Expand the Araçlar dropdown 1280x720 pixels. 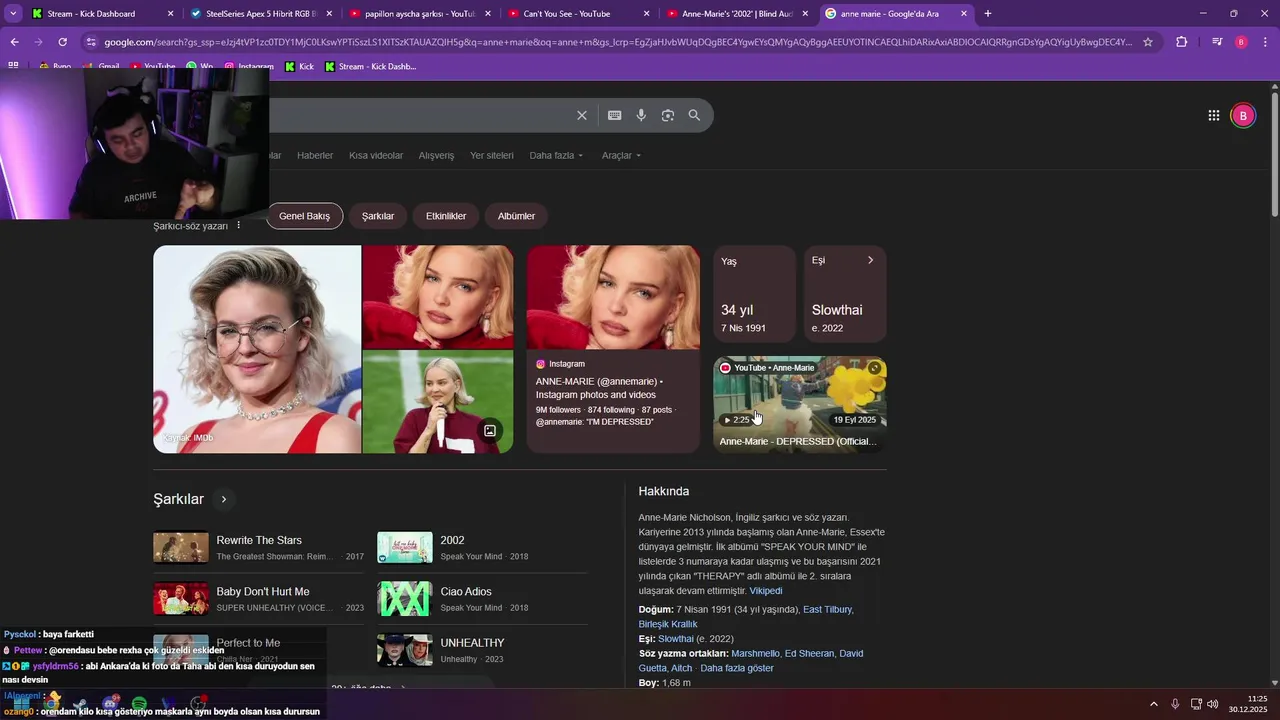coord(621,155)
